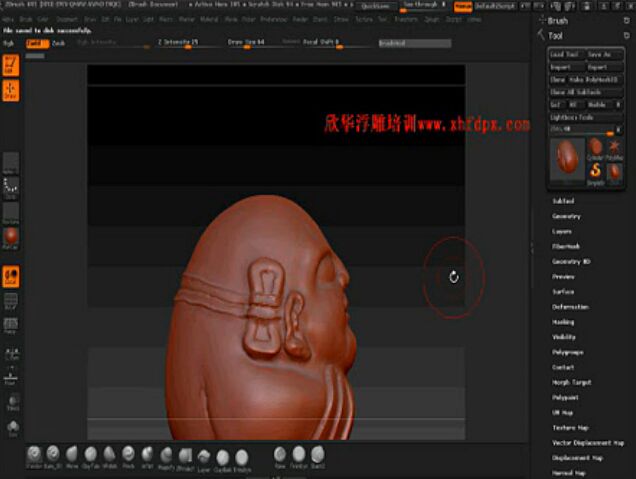Click the Save As button in Tool panel

pos(604,54)
